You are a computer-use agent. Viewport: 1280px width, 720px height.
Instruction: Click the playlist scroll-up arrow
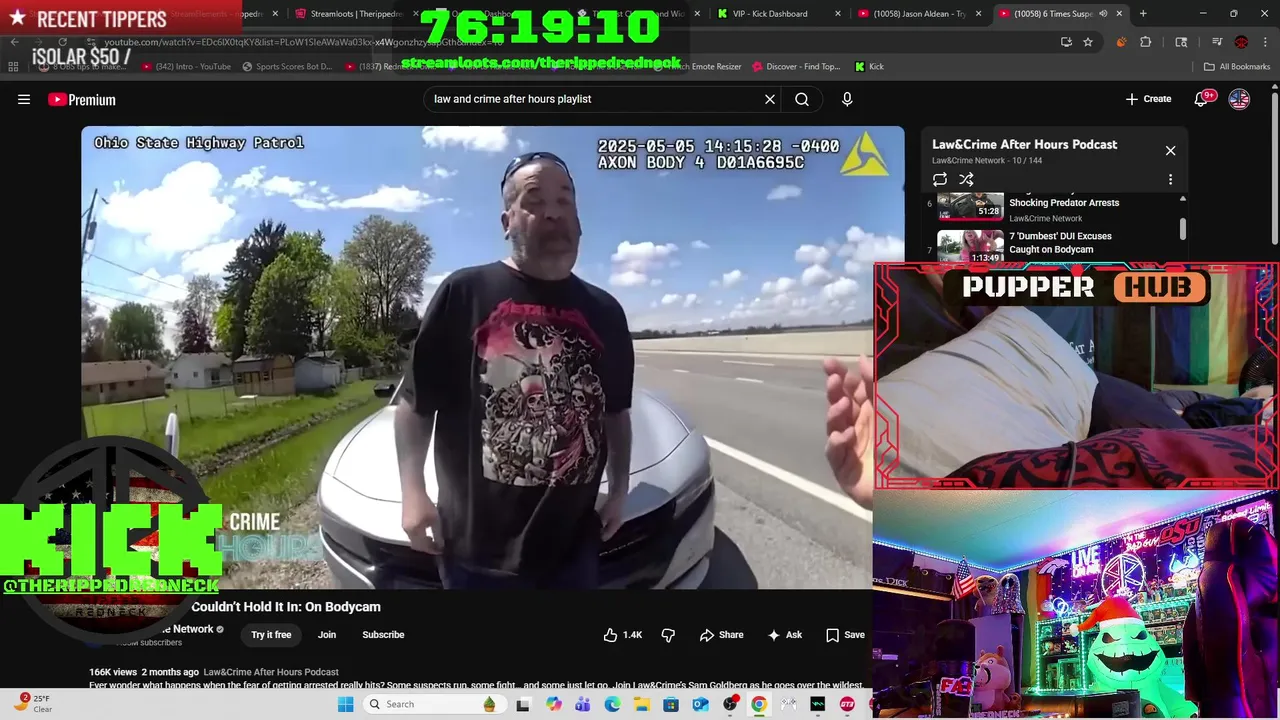(x=1182, y=199)
